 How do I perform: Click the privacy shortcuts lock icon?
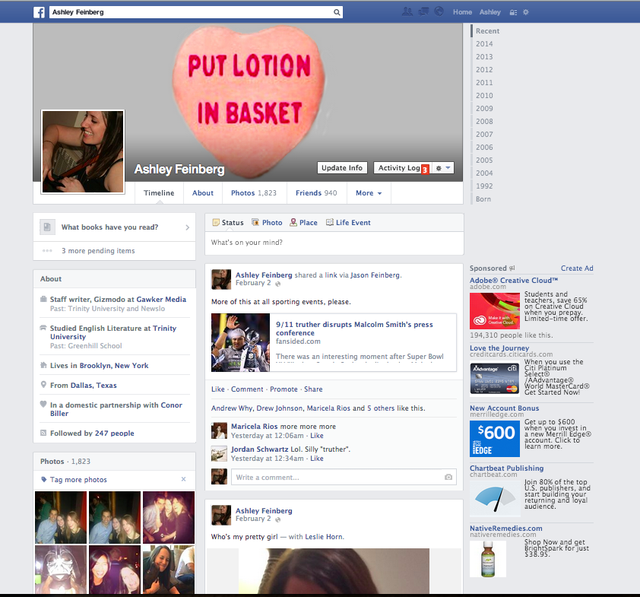point(512,12)
